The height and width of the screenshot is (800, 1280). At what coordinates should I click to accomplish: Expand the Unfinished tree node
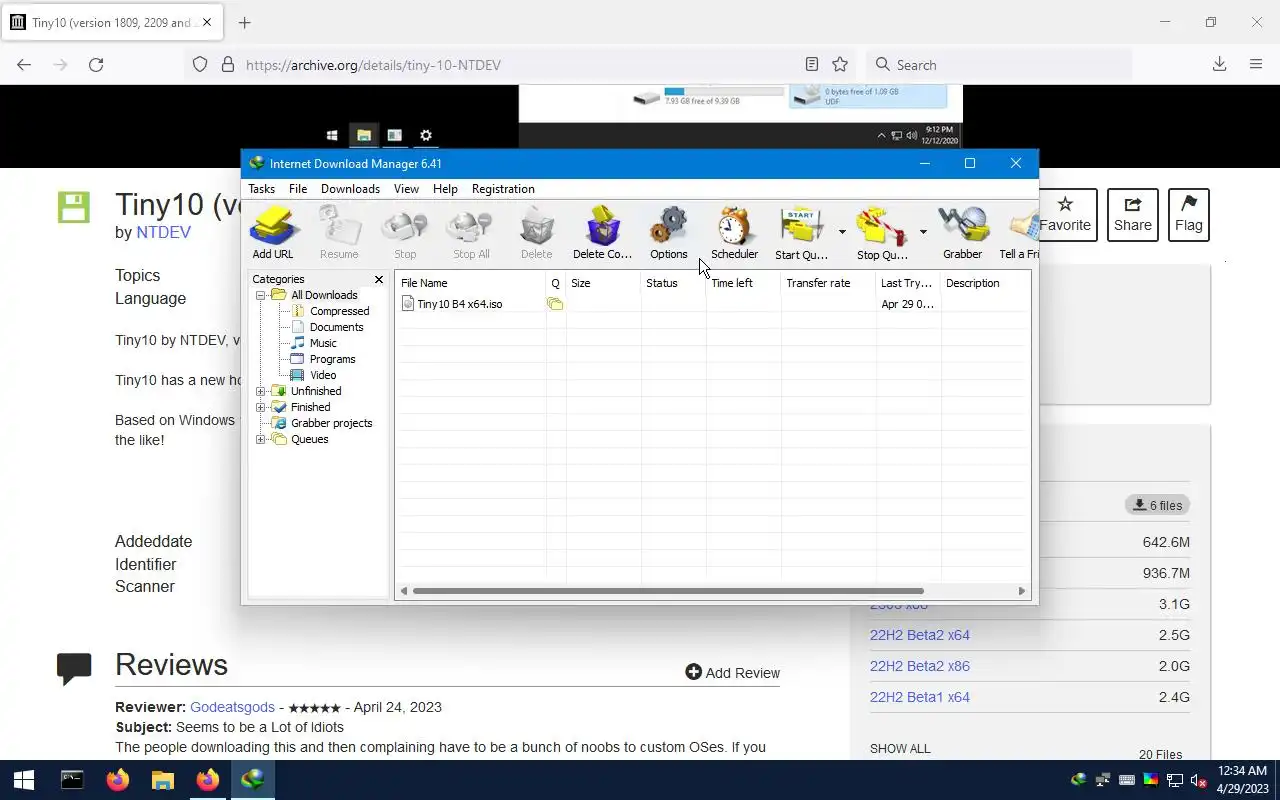click(x=260, y=391)
